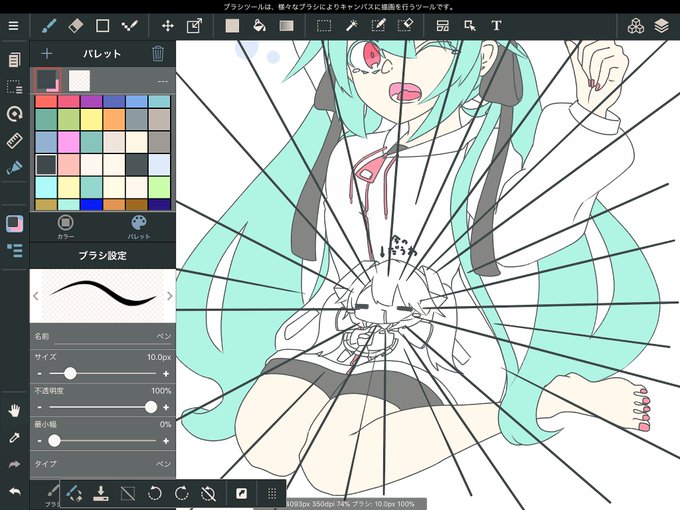This screenshot has height=510, width=680.
Task: Increase 最小幅 with plus
Action: click(x=166, y=441)
